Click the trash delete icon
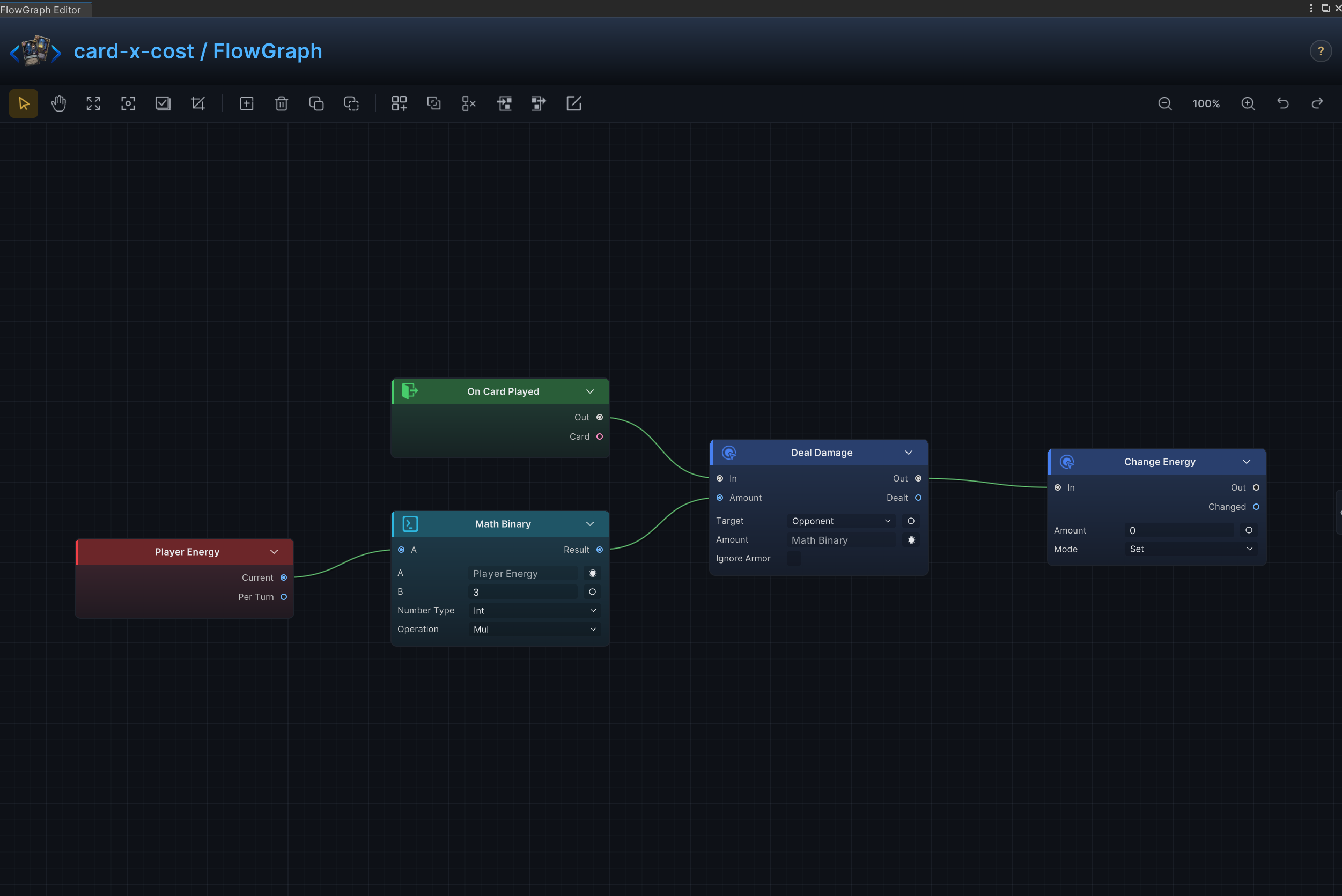 coord(281,103)
